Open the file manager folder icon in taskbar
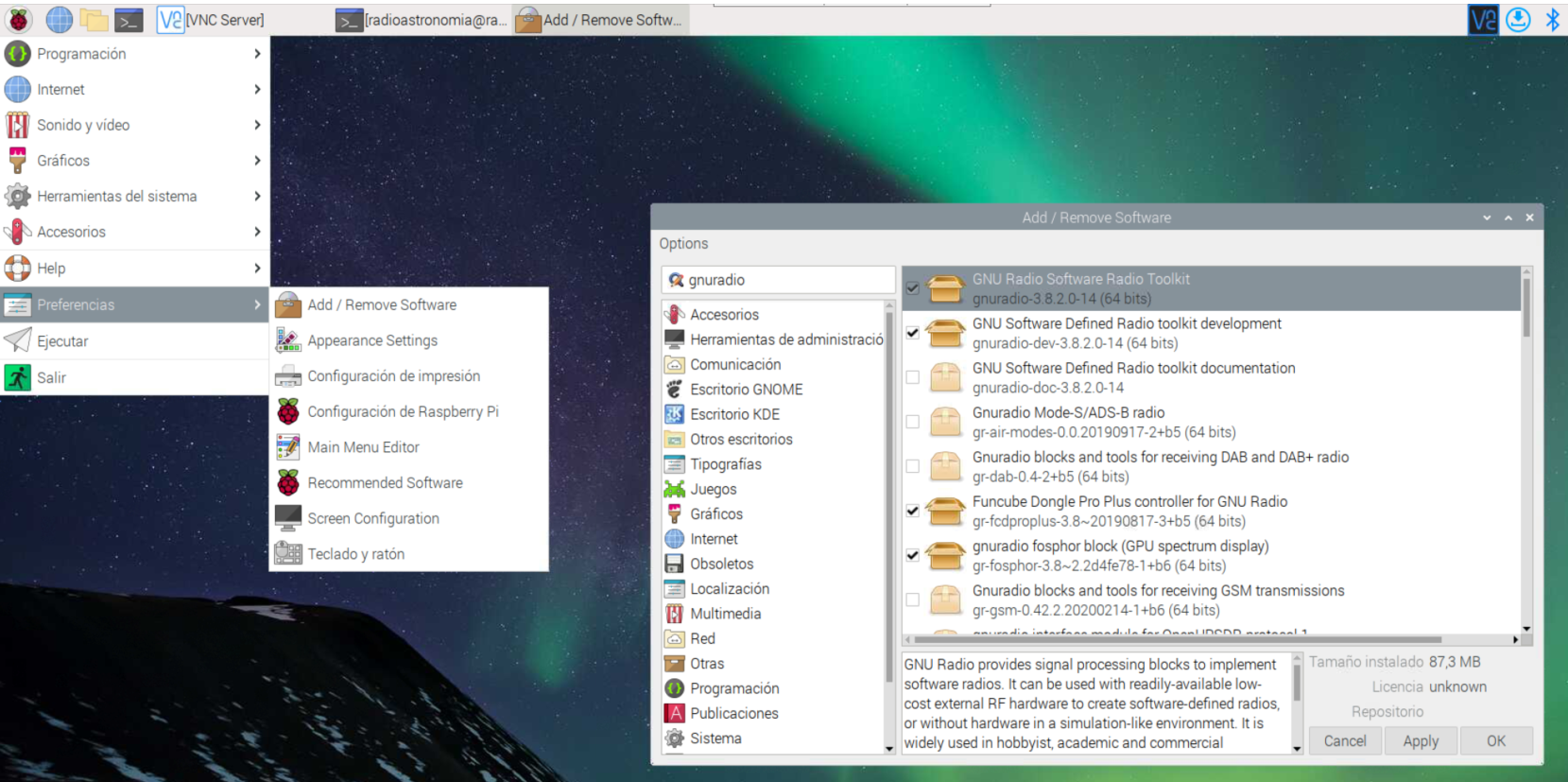Viewport: 1568px width, 782px height. tap(94, 19)
